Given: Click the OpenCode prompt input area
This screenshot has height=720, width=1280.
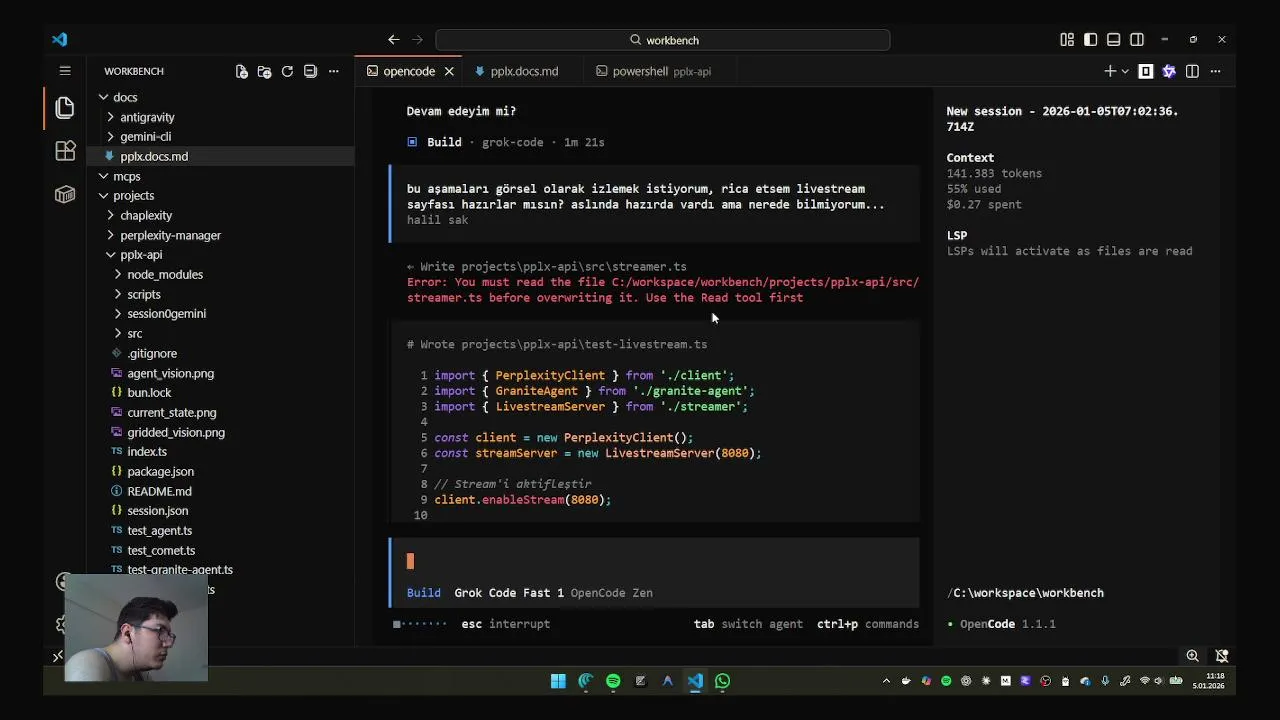Looking at the screenshot, I should (655, 561).
